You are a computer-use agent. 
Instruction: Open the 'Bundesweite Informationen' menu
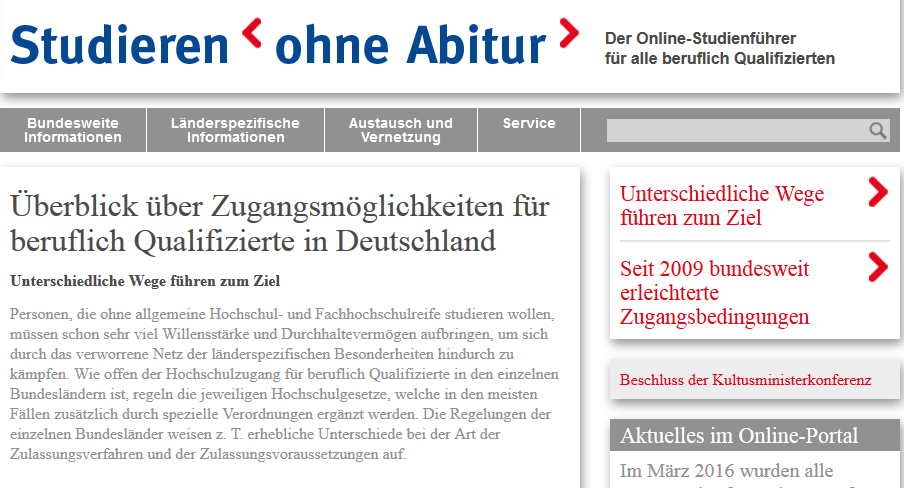click(x=73, y=130)
